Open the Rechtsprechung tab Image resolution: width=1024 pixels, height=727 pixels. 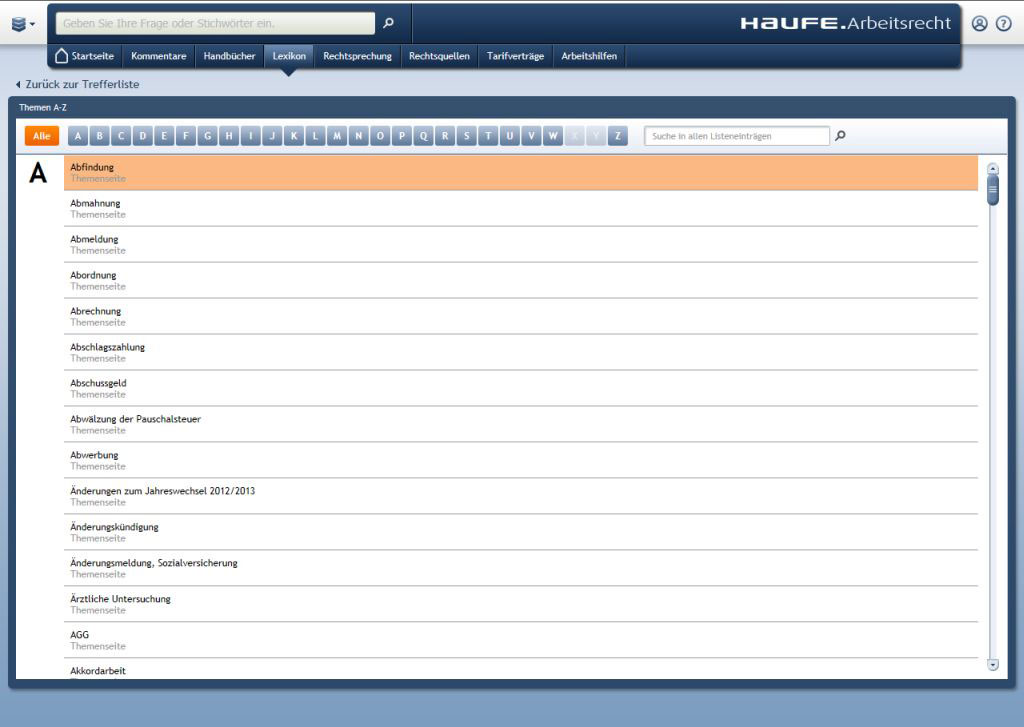357,56
